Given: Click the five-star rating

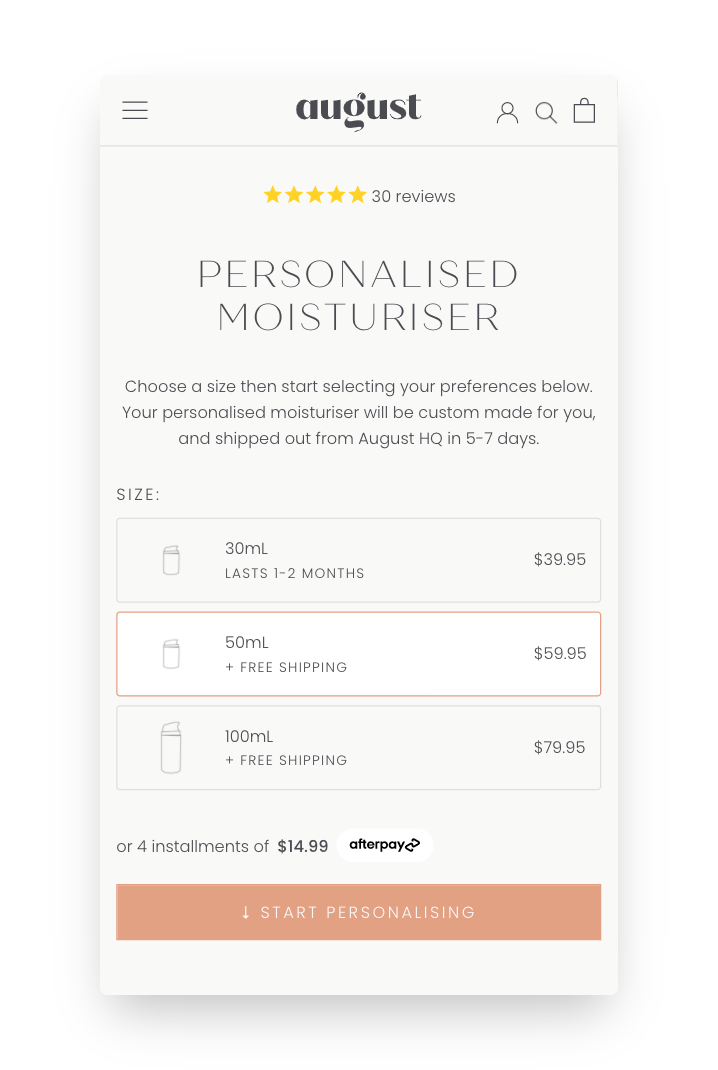Looking at the screenshot, I should [315, 196].
